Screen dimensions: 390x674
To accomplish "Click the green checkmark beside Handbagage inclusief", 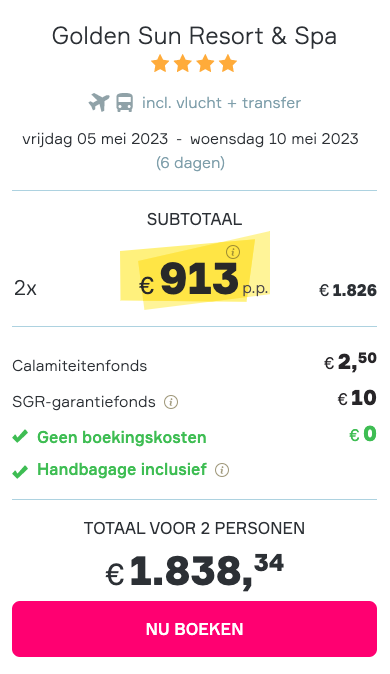I will click(20, 472).
